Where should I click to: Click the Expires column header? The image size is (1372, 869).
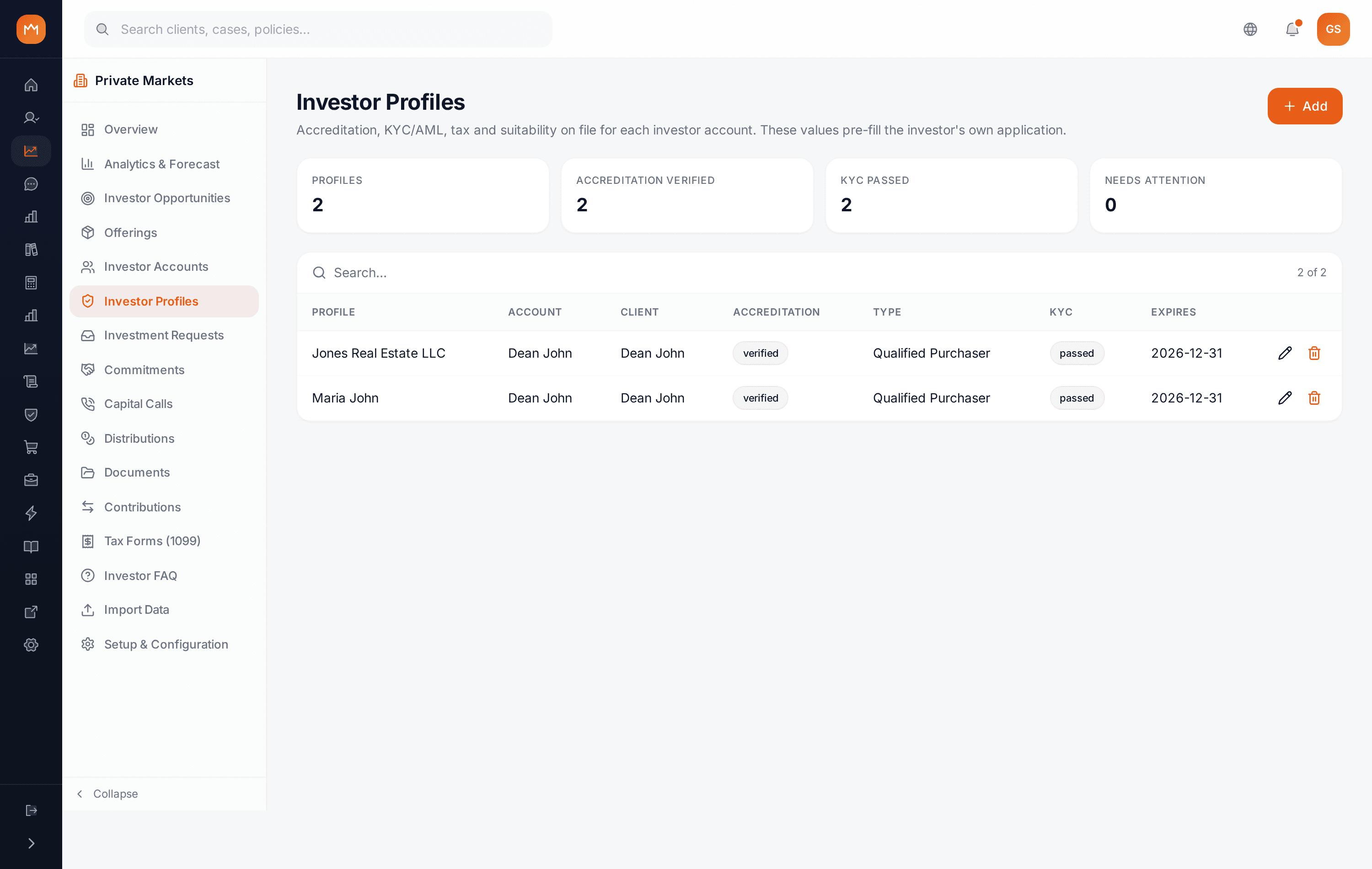tap(1173, 312)
